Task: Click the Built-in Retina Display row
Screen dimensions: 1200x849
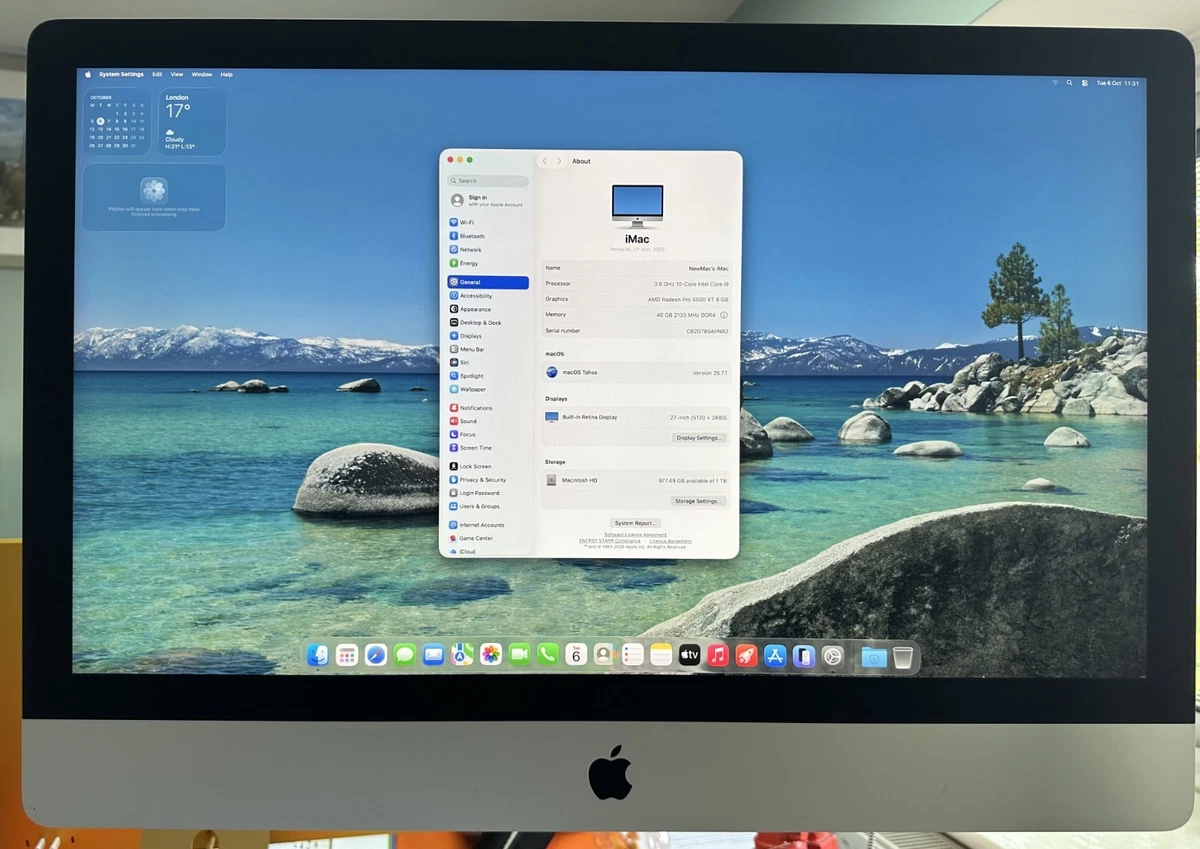Action: (x=636, y=417)
